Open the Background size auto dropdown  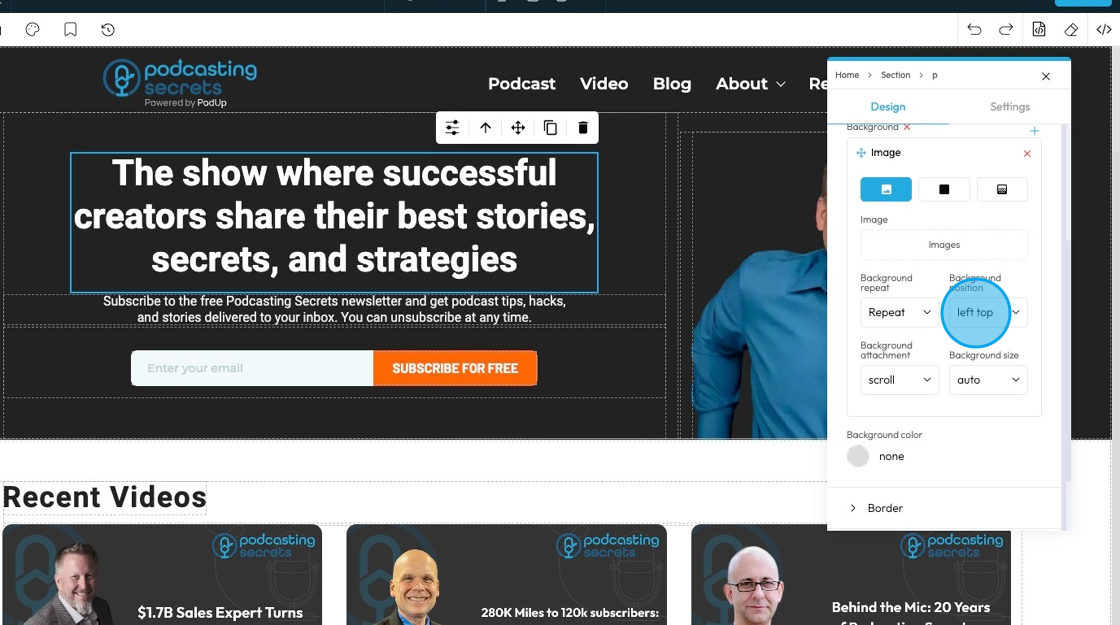988,380
